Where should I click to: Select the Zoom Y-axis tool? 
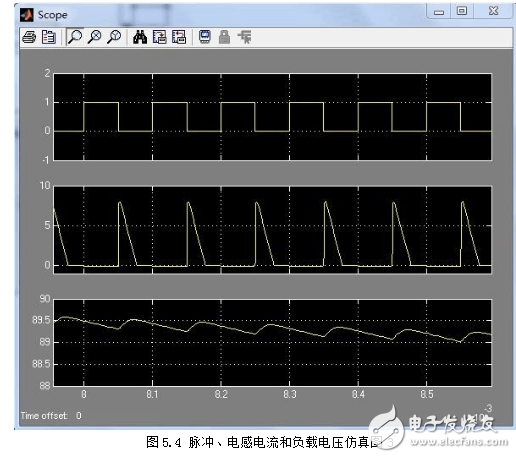(x=114, y=37)
